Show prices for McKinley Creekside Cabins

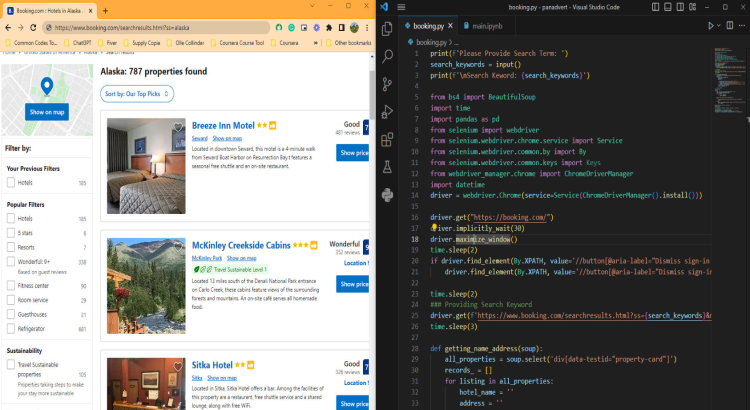coord(353,284)
